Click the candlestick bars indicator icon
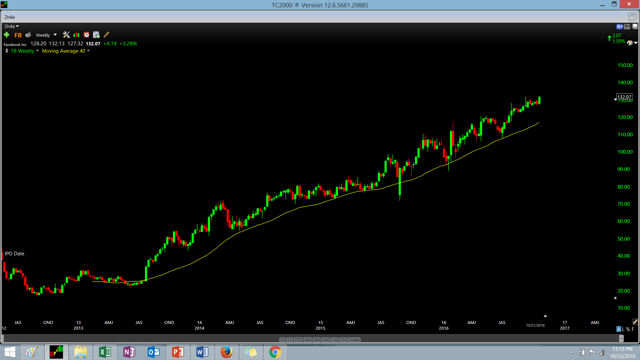This screenshot has width=640, height=360. click(76, 35)
